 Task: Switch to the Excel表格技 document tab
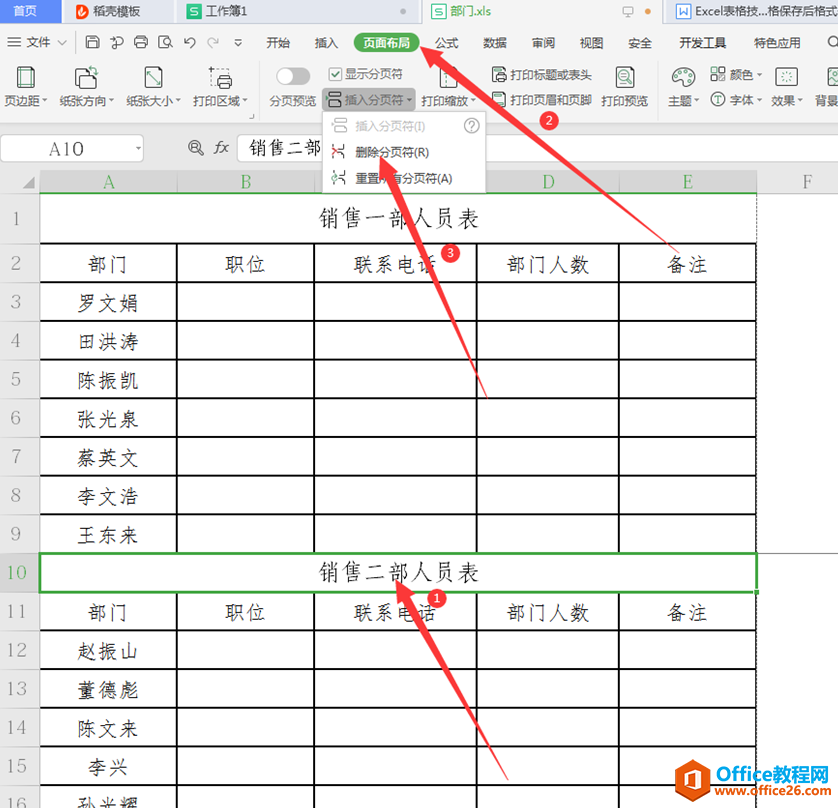pos(751,11)
